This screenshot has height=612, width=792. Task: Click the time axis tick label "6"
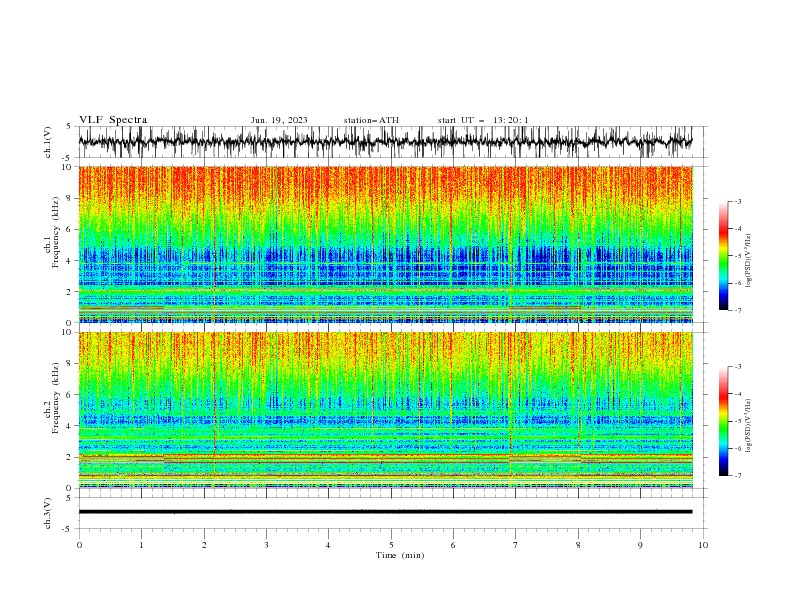tap(453, 545)
